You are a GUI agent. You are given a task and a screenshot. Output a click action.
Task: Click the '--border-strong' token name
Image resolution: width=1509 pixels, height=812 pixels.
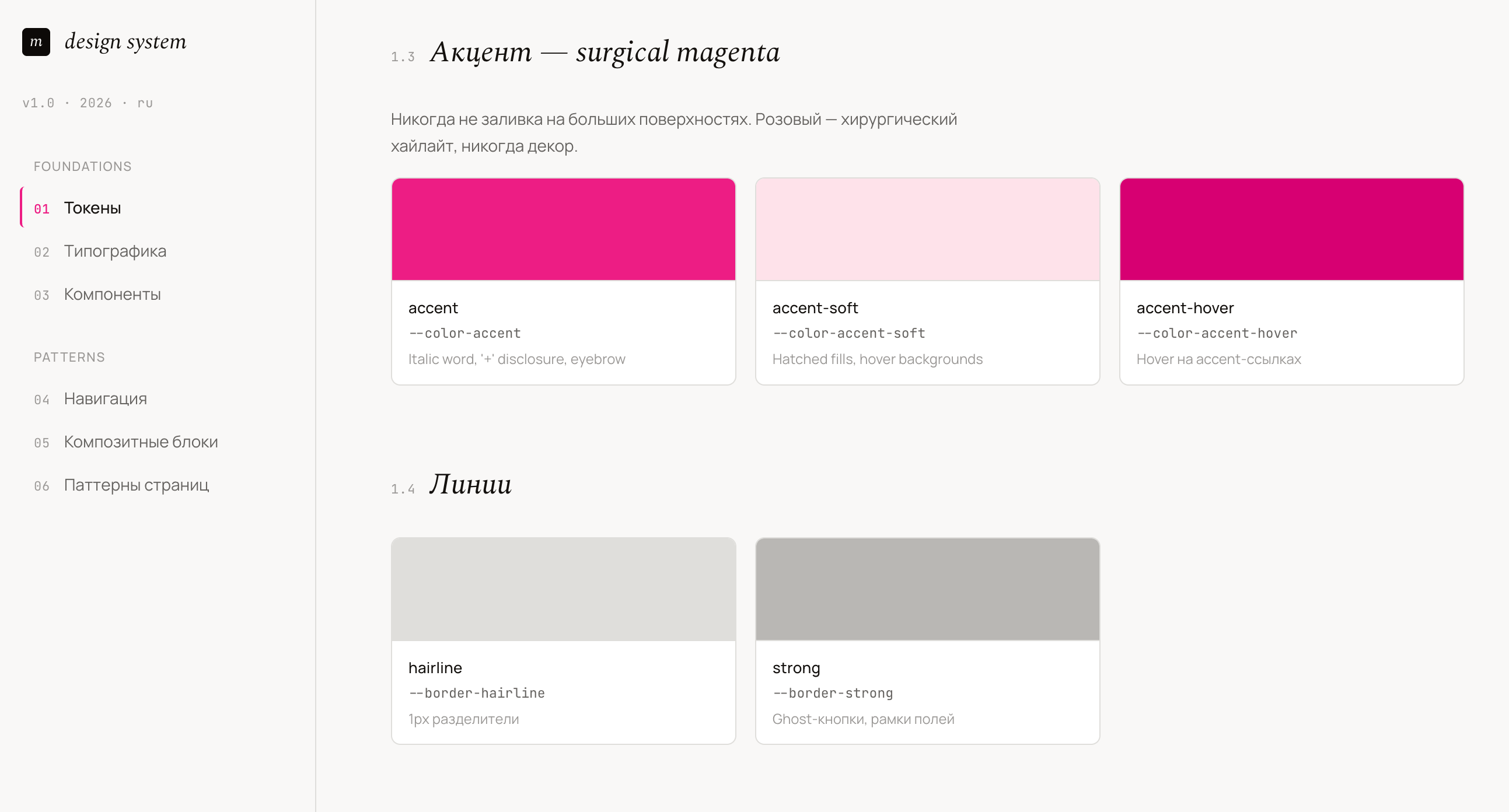click(x=833, y=693)
